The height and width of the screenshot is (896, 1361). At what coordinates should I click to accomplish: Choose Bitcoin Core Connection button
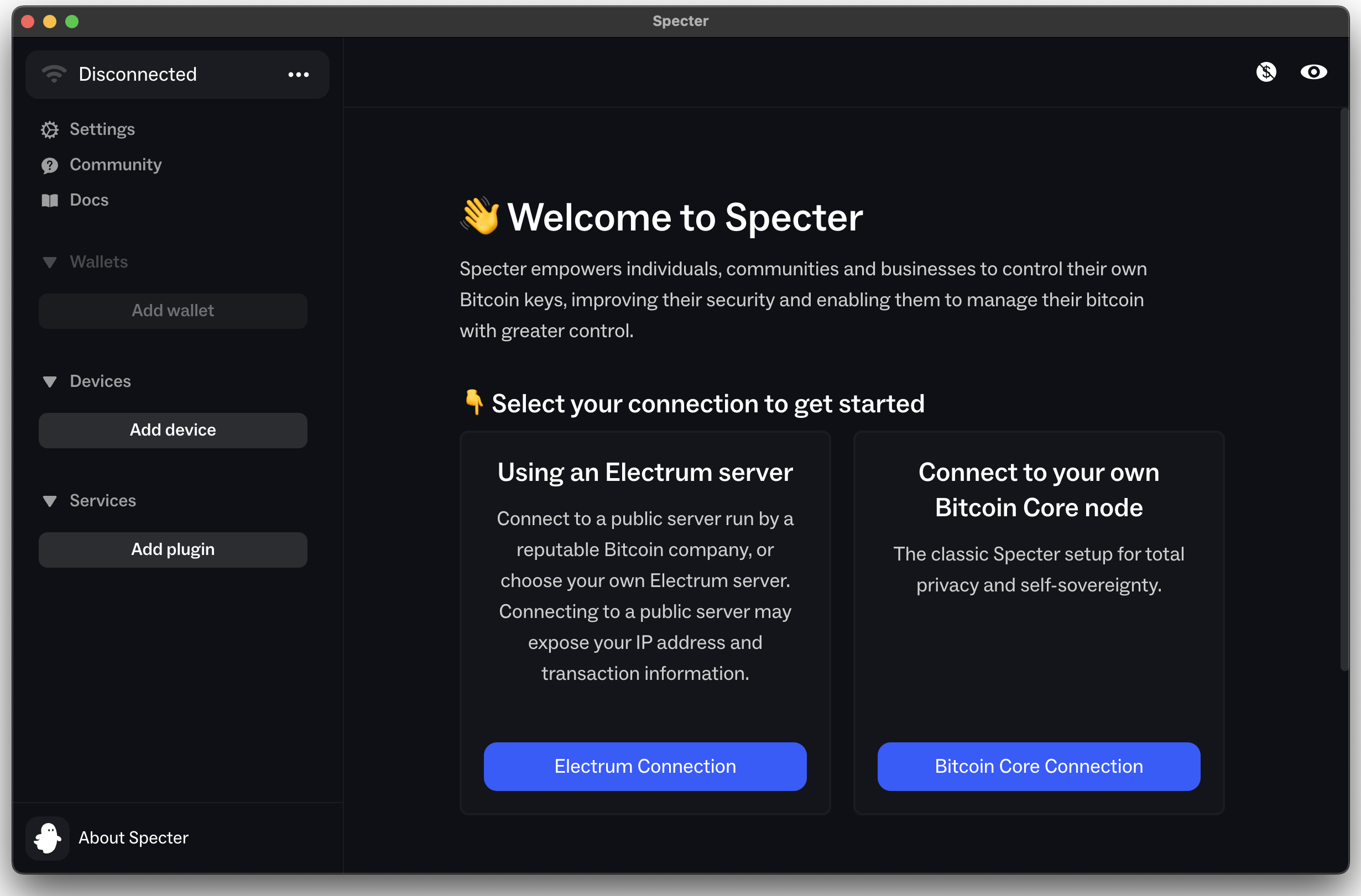point(1039,766)
